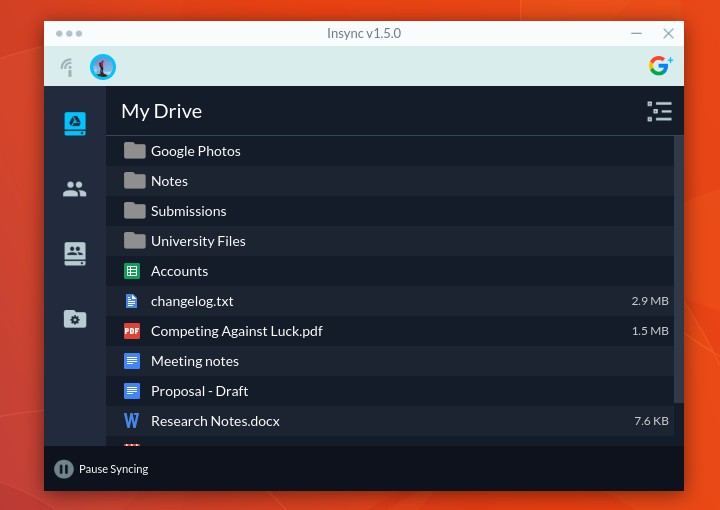Click the changelog.txt file icon
This screenshot has width=720, height=510.
(x=132, y=301)
